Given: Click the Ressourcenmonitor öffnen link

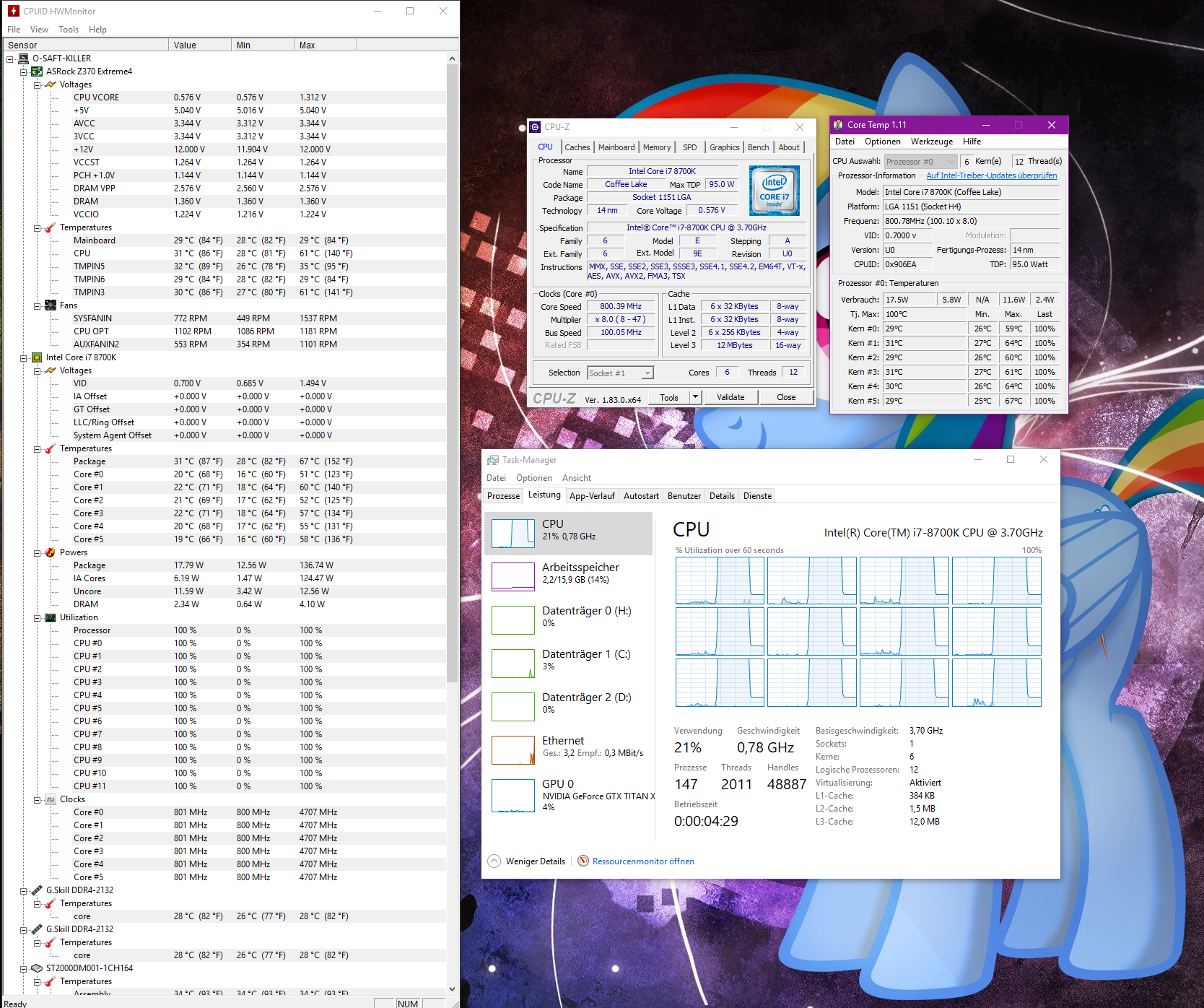Looking at the screenshot, I should point(643,861).
